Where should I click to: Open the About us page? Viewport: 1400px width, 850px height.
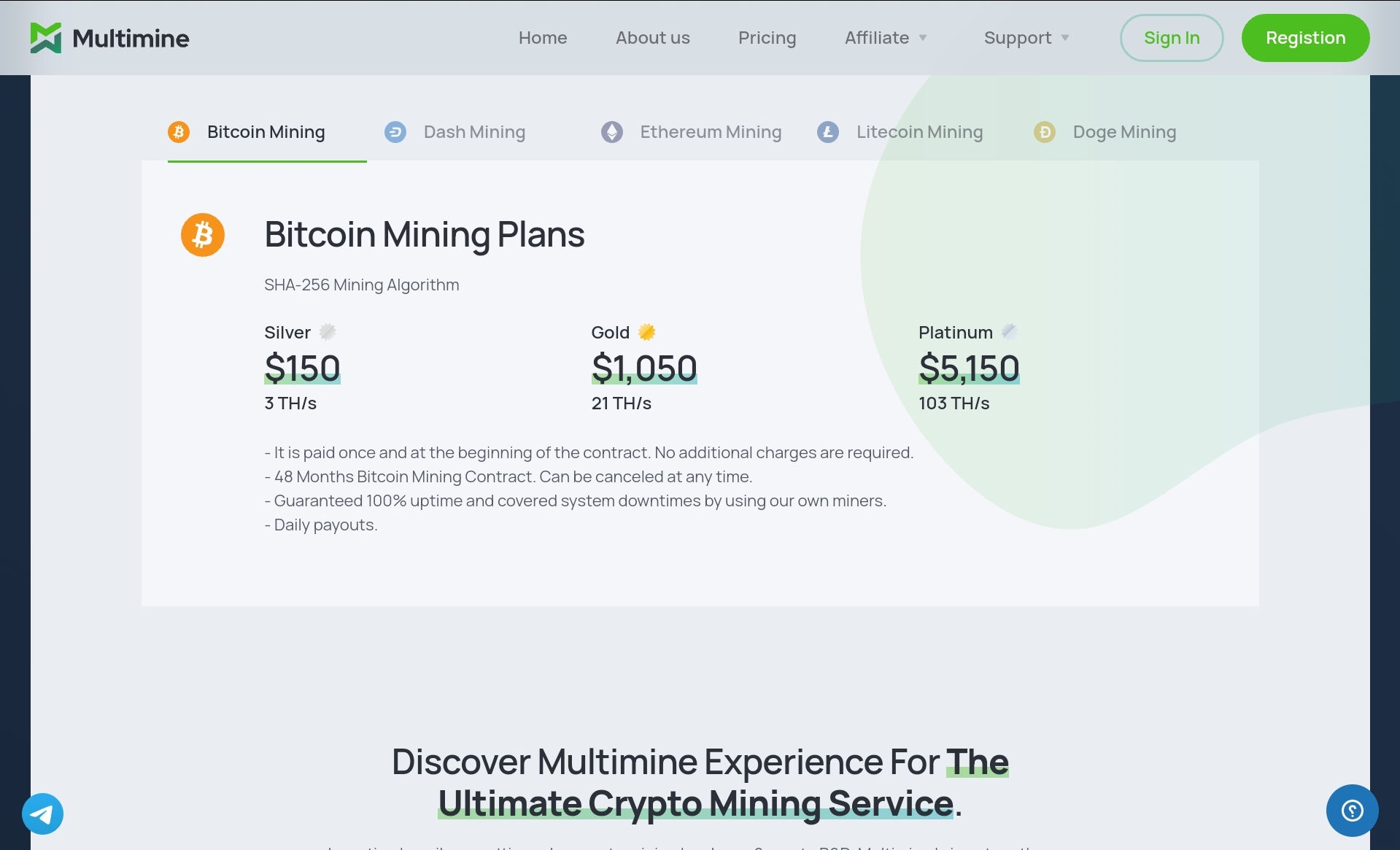tap(652, 38)
